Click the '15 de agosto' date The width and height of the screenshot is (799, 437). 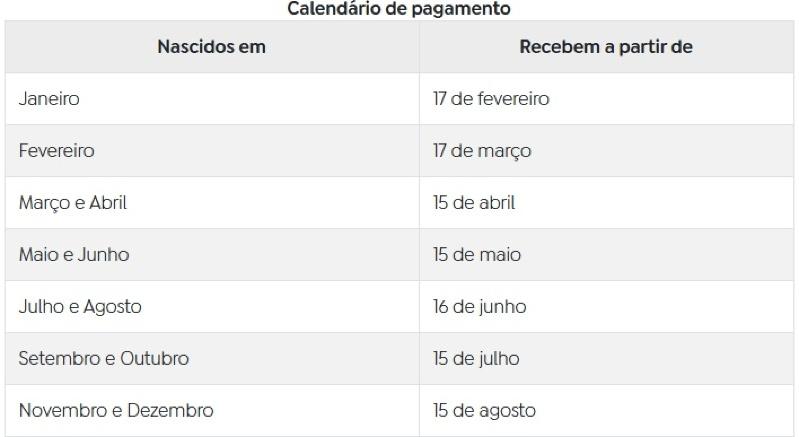click(x=484, y=411)
